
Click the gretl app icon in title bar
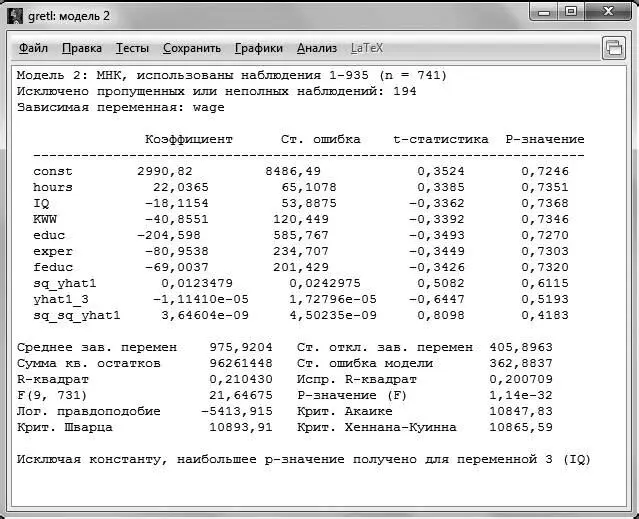click(15, 16)
